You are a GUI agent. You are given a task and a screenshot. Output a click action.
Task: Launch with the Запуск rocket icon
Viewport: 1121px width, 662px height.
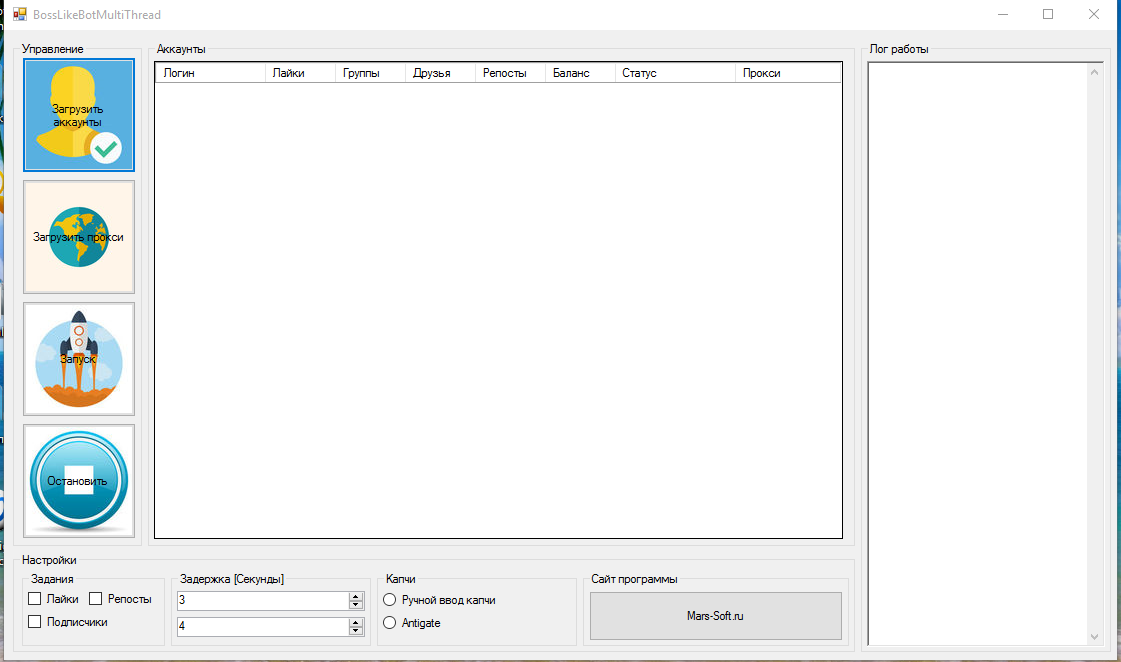click(79, 359)
